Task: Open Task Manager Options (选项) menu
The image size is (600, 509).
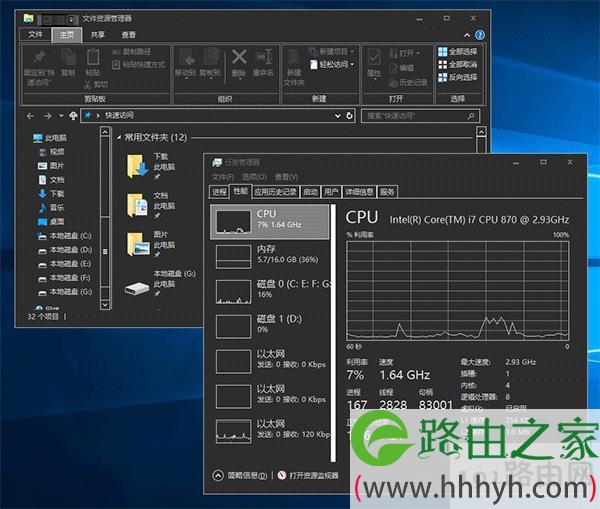Action: click(254, 177)
